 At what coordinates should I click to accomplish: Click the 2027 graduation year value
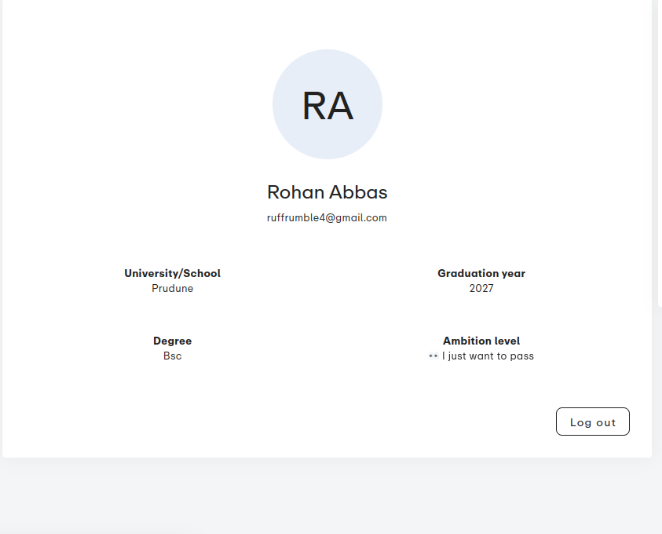click(x=481, y=288)
